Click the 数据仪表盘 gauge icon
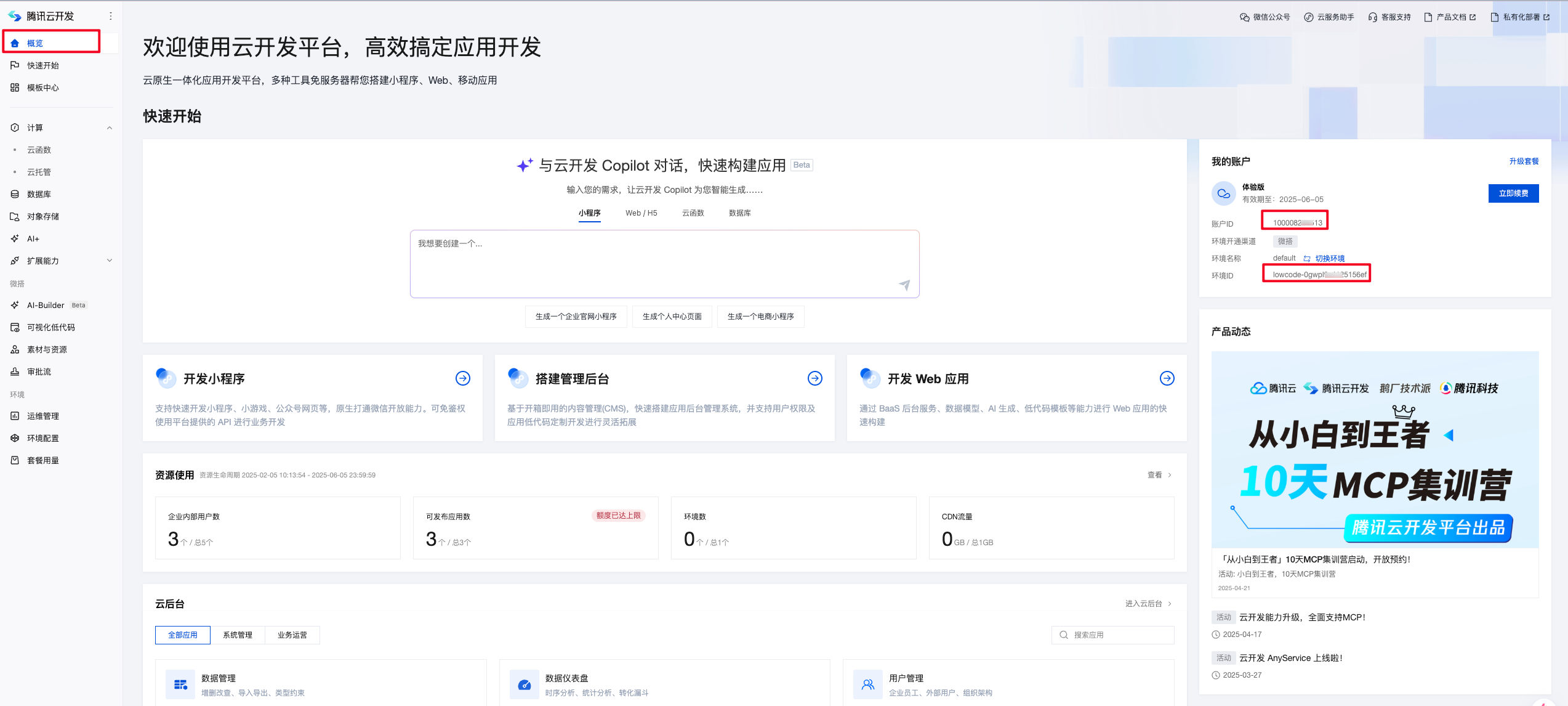1568x706 pixels. point(525,684)
